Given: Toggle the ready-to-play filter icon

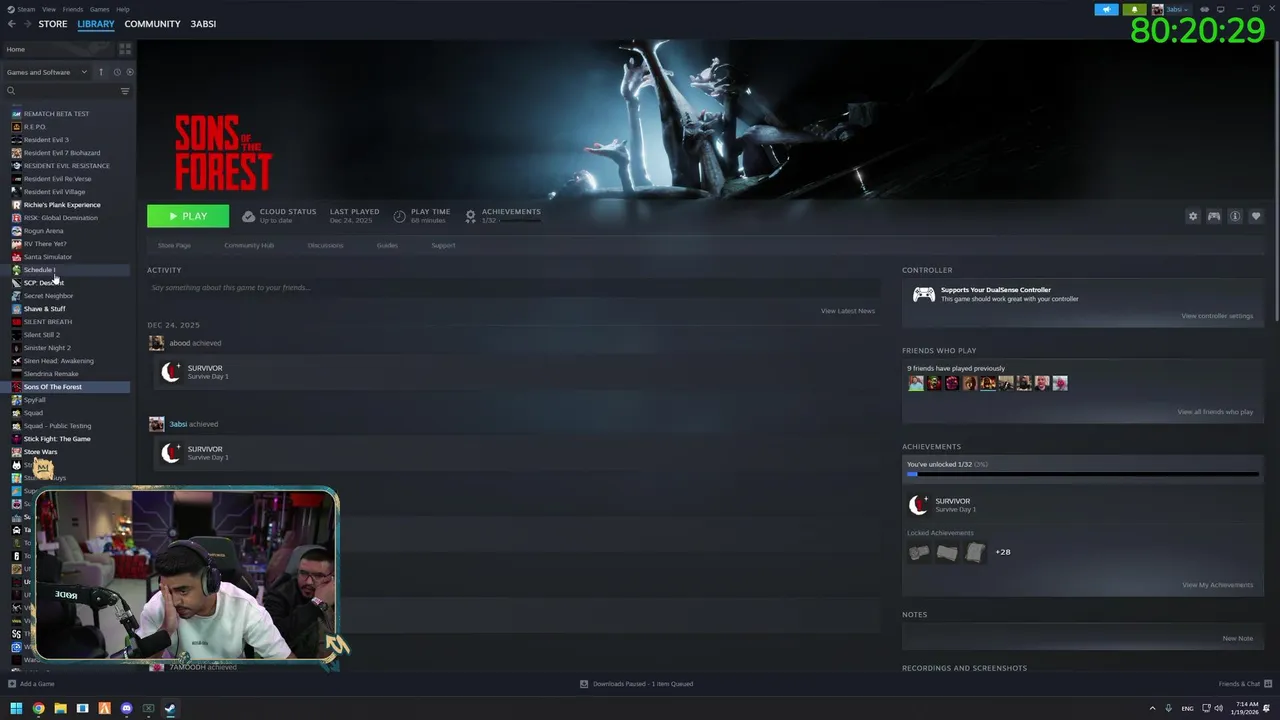Looking at the screenshot, I should (130, 72).
